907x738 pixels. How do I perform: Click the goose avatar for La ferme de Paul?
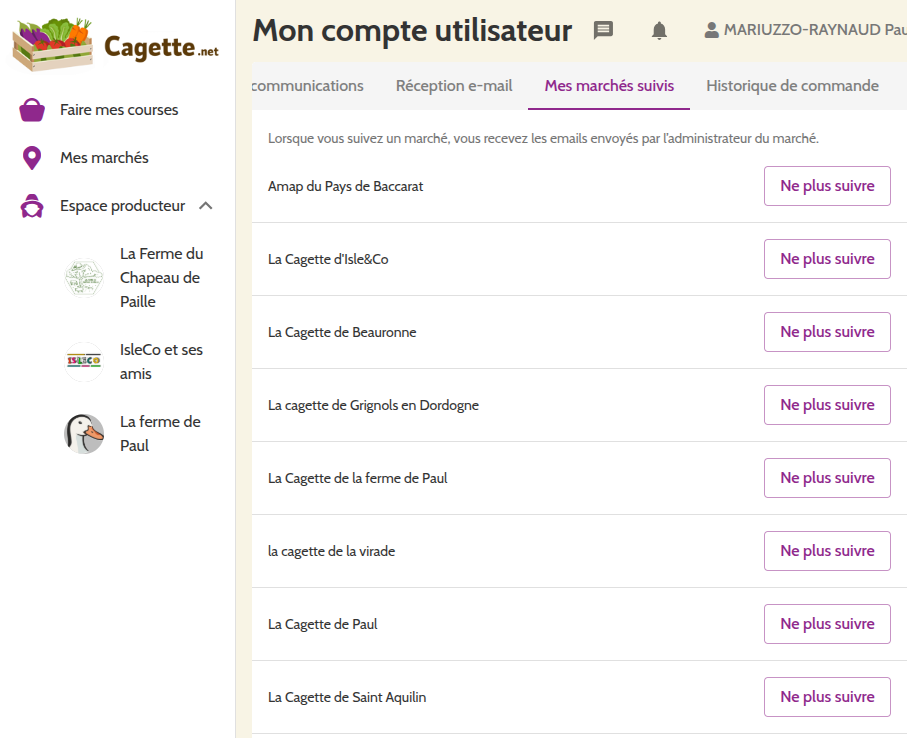[84, 434]
